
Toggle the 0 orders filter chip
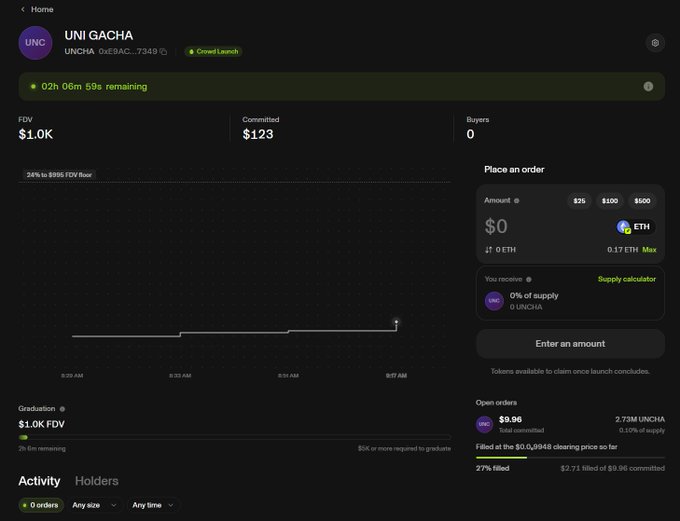click(41, 505)
